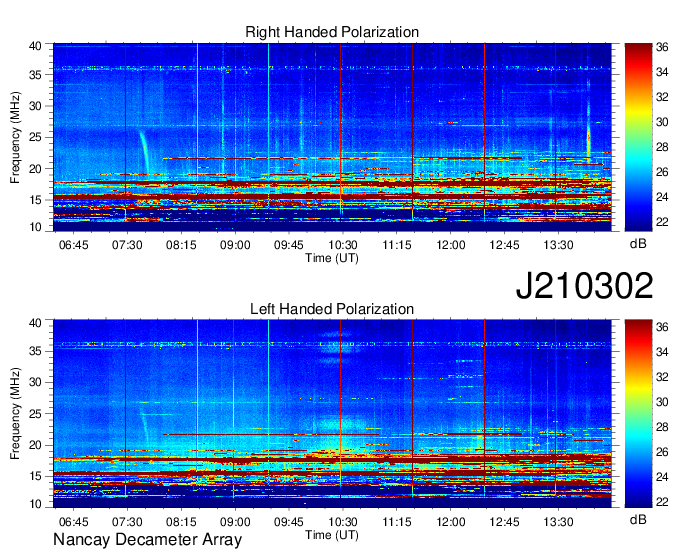Click the "22" value on upper colorbar
The image size is (680, 552).
pos(662,222)
